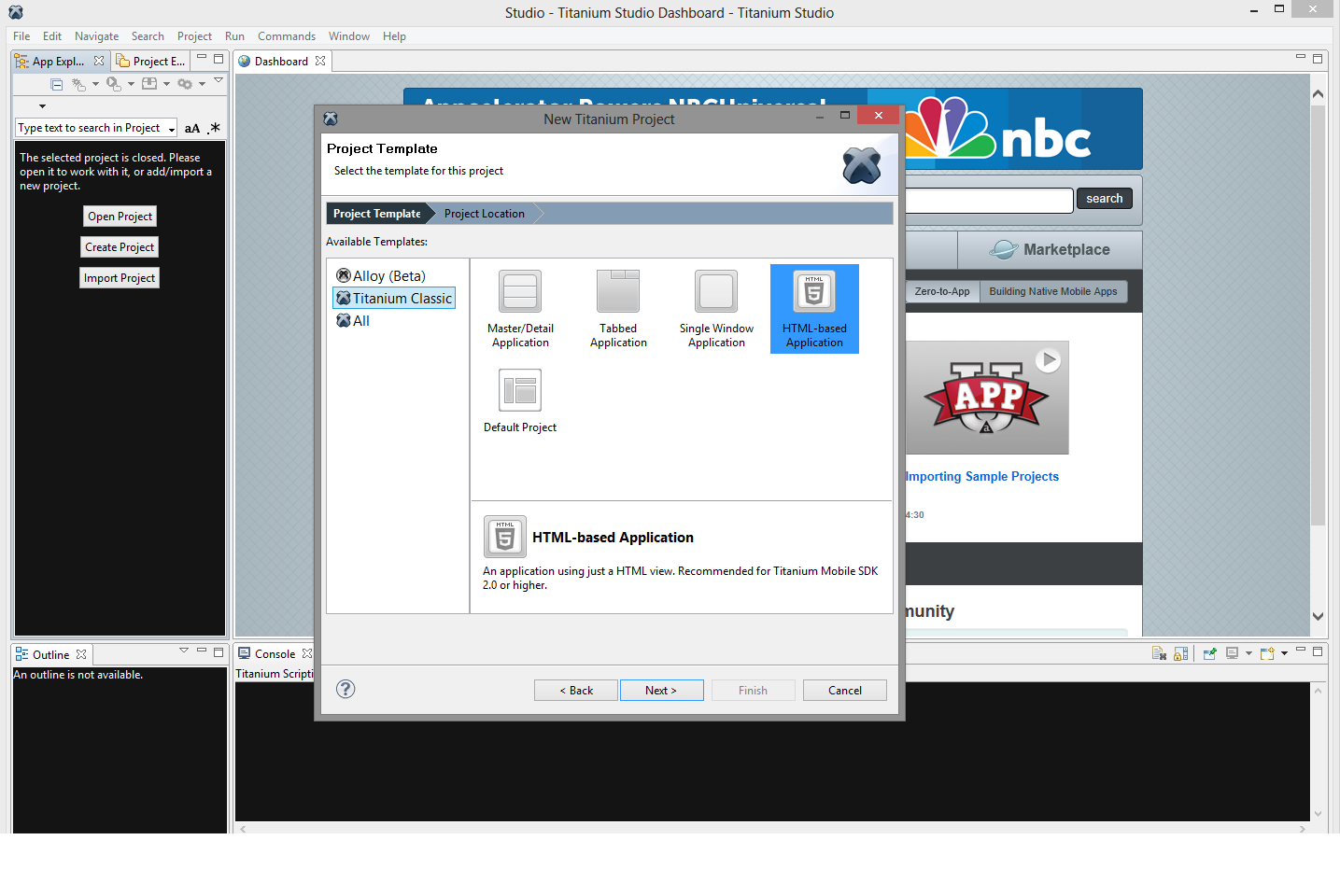Toggle case sensitive search (aA)
This screenshot has height=896, width=1340.
coord(192,128)
